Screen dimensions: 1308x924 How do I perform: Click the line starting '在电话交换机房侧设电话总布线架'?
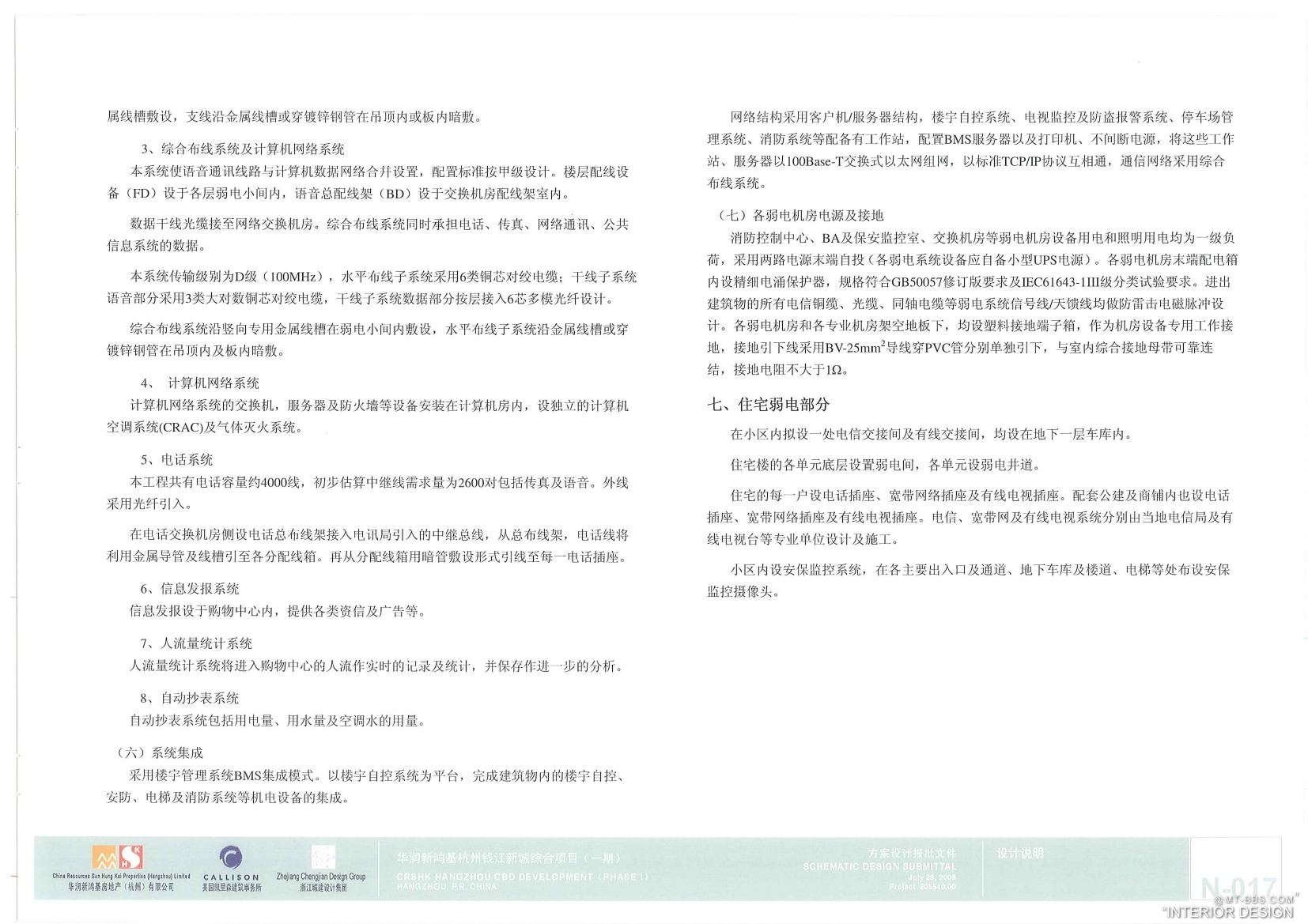click(x=379, y=535)
